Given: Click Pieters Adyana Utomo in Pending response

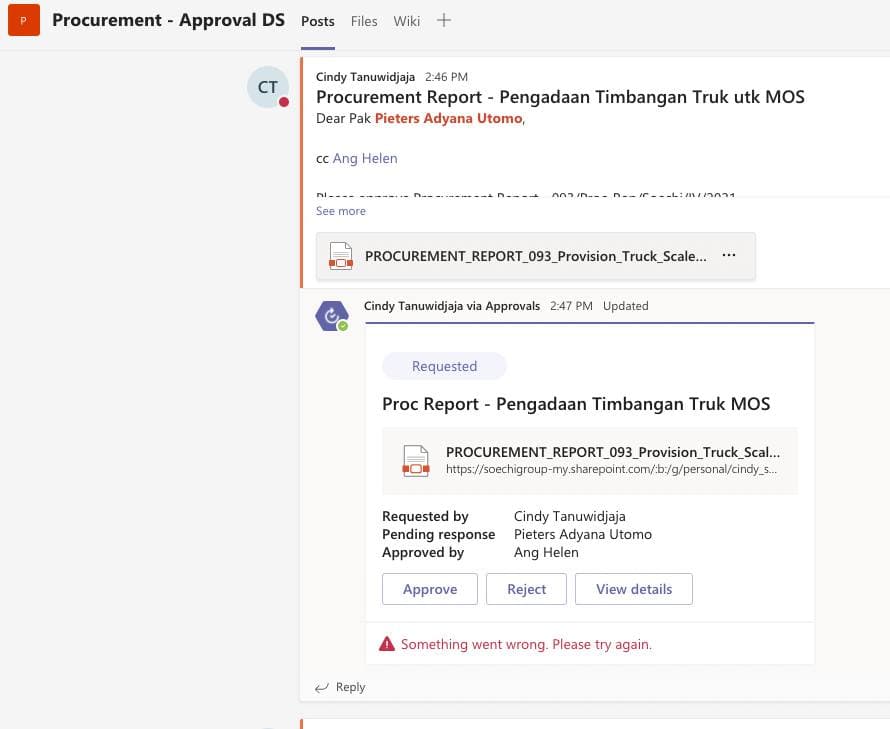Looking at the screenshot, I should 583,534.
